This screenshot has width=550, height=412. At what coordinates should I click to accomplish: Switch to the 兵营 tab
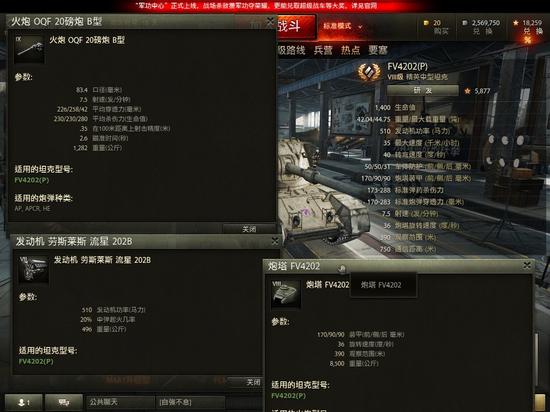click(323, 50)
